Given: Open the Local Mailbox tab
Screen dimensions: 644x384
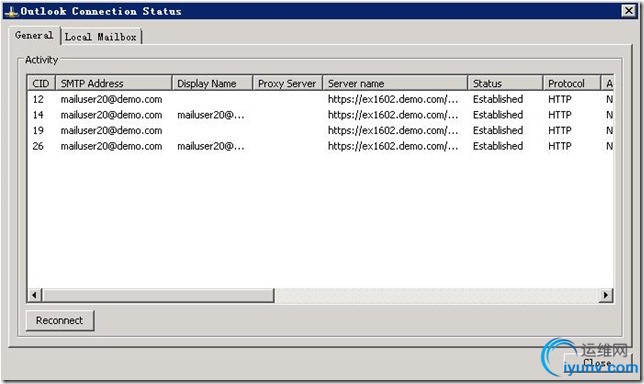Looking at the screenshot, I should point(101,37).
